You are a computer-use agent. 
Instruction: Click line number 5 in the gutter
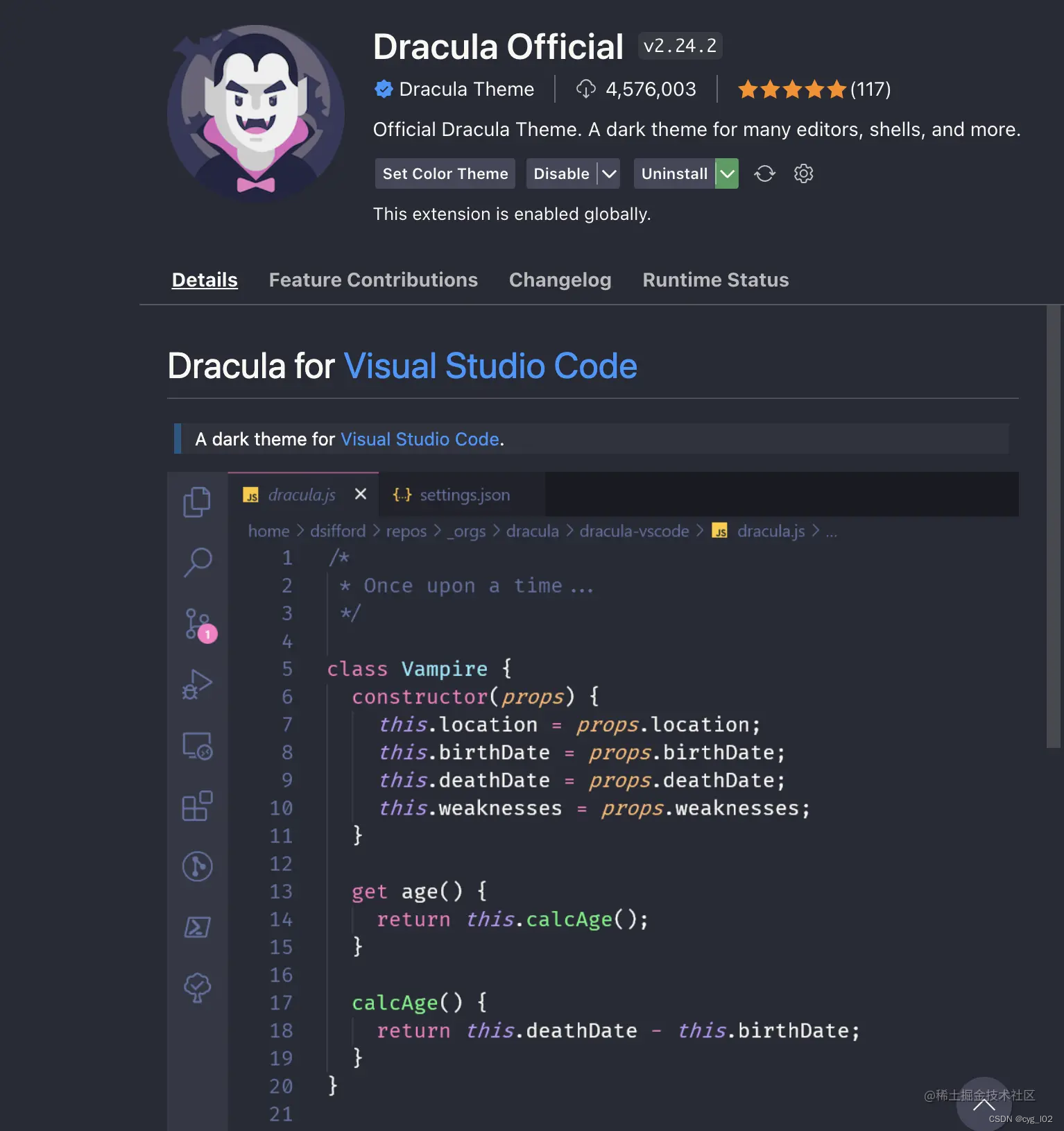tap(287, 669)
